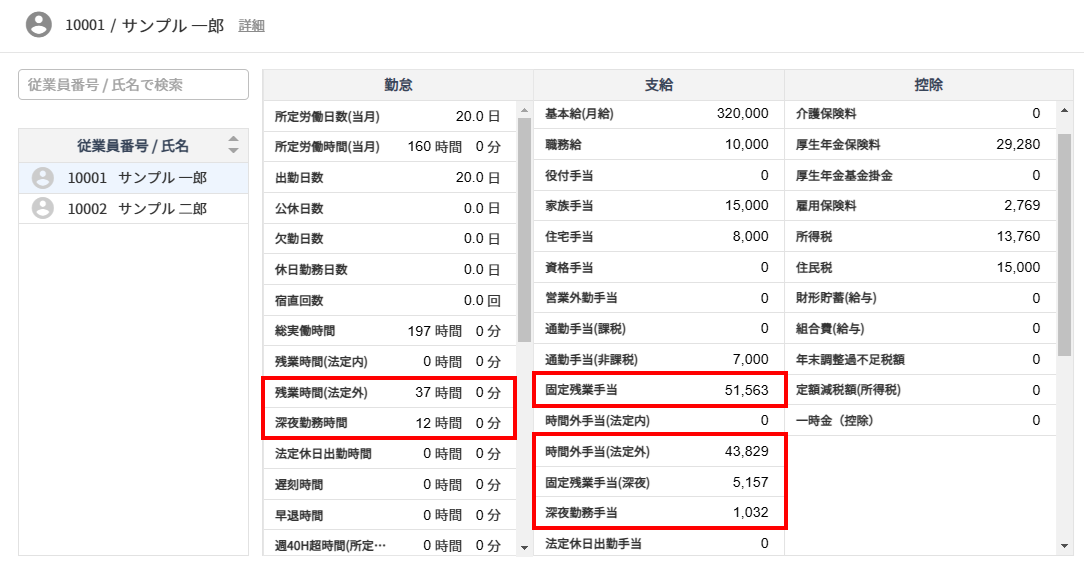Click the 固定残業手当 value 51,563

(747, 390)
